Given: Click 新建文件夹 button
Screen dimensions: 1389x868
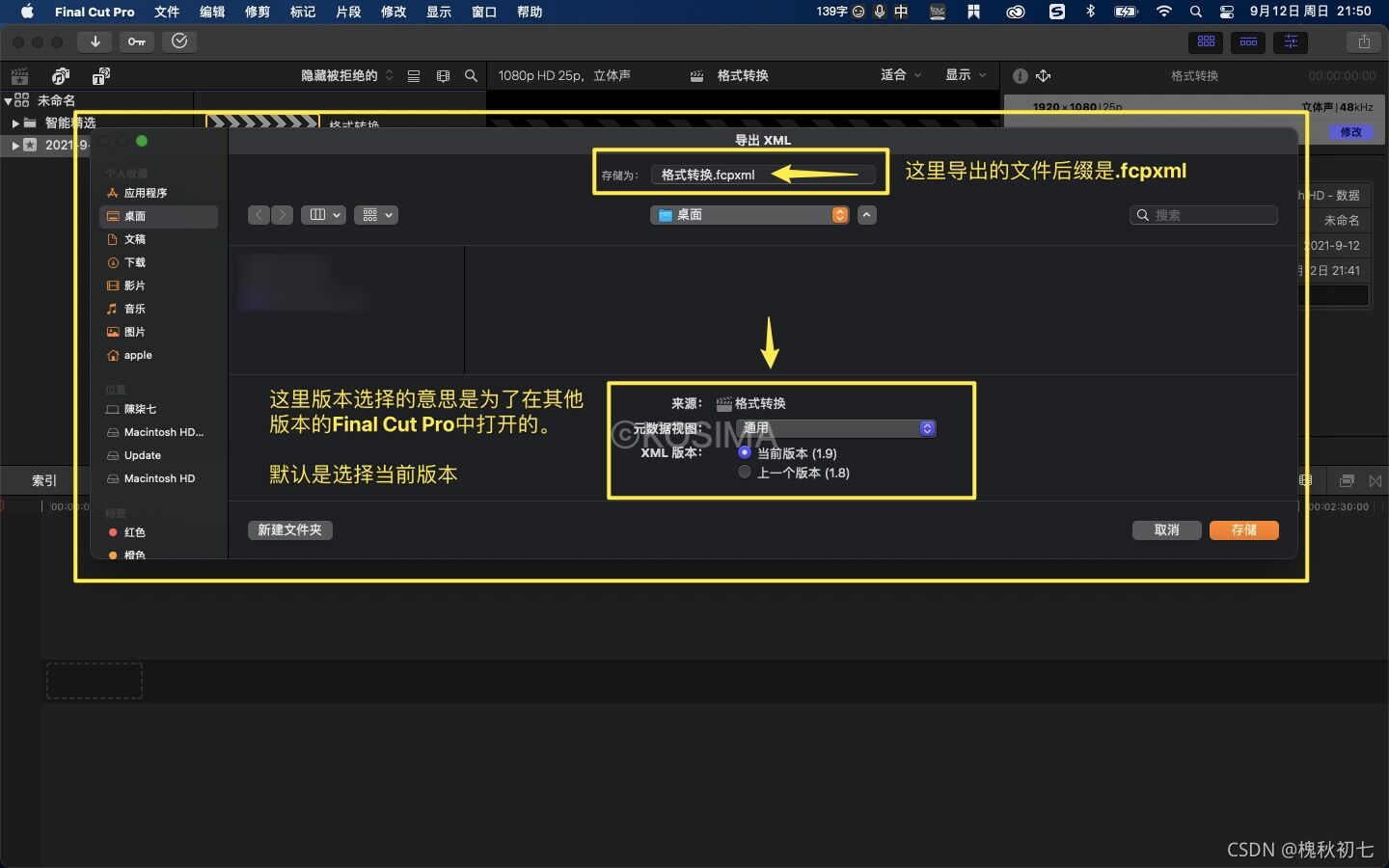Looking at the screenshot, I should (290, 529).
